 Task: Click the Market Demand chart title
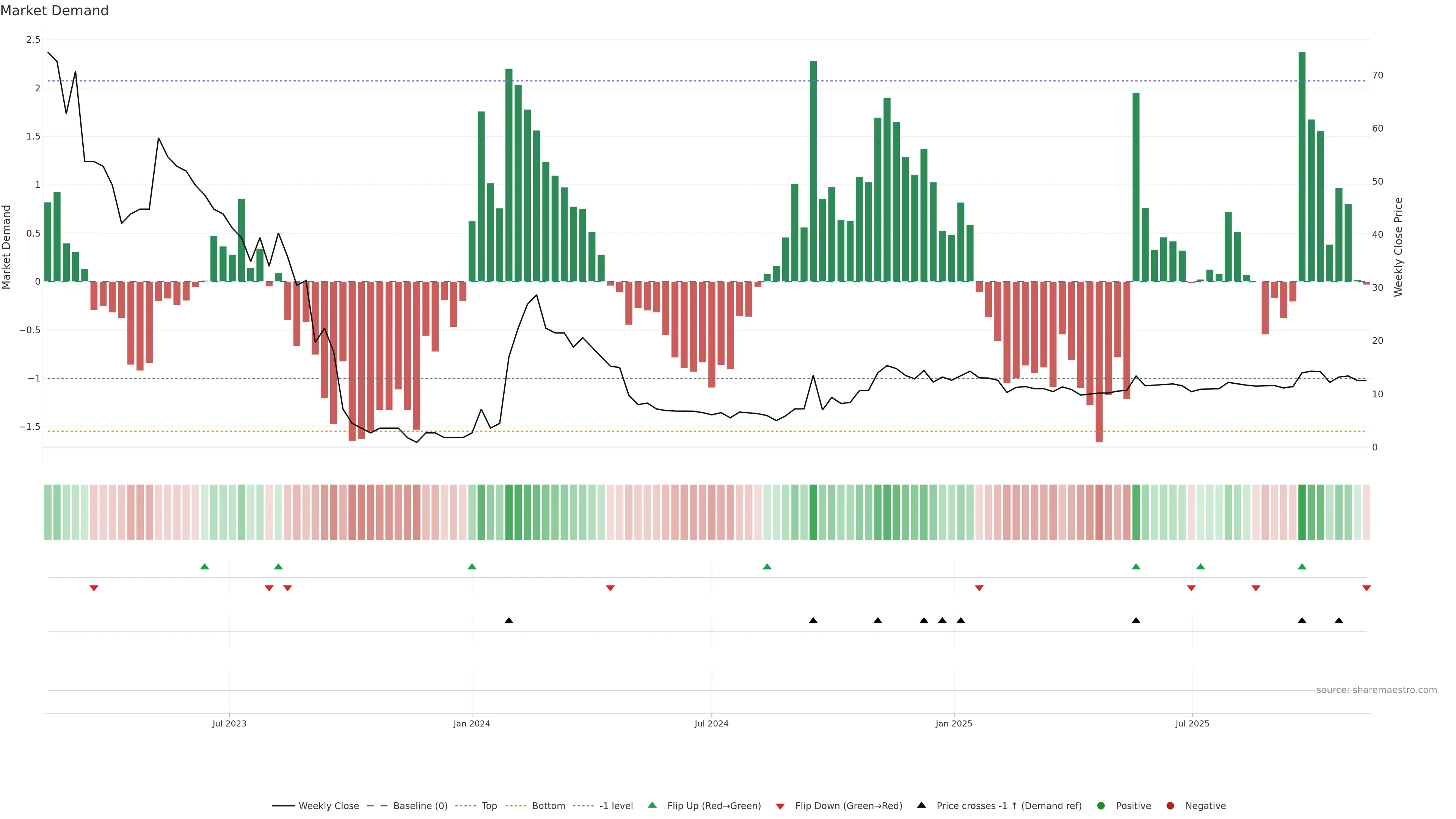pyautogui.click(x=54, y=11)
